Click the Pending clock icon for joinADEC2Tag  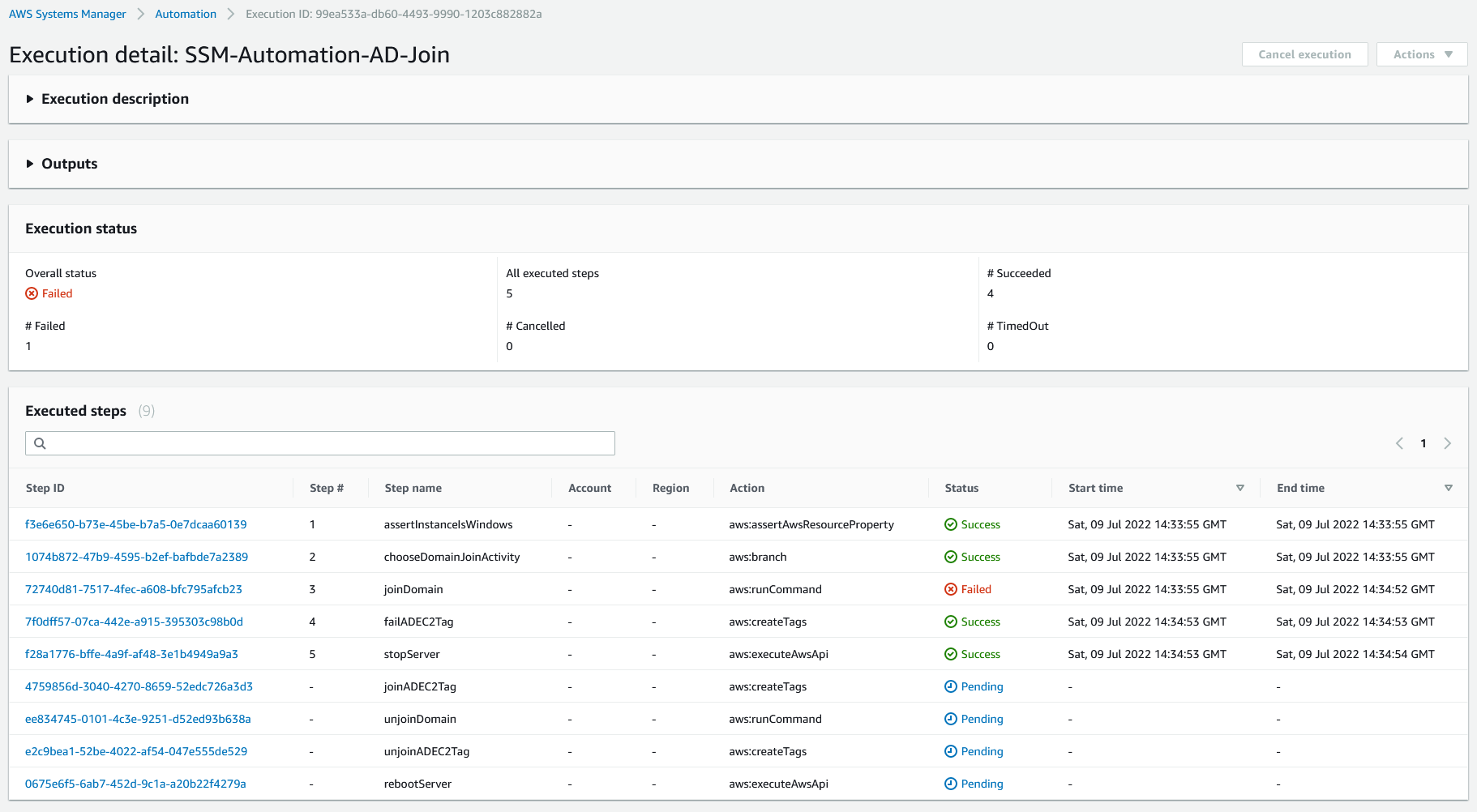[951, 686]
